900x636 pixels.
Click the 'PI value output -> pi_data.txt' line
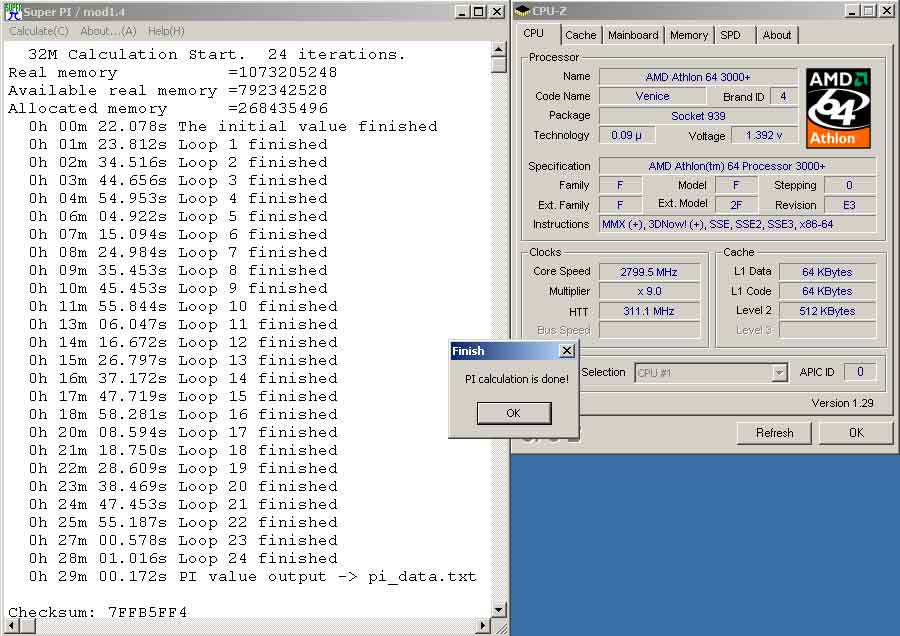[253, 576]
